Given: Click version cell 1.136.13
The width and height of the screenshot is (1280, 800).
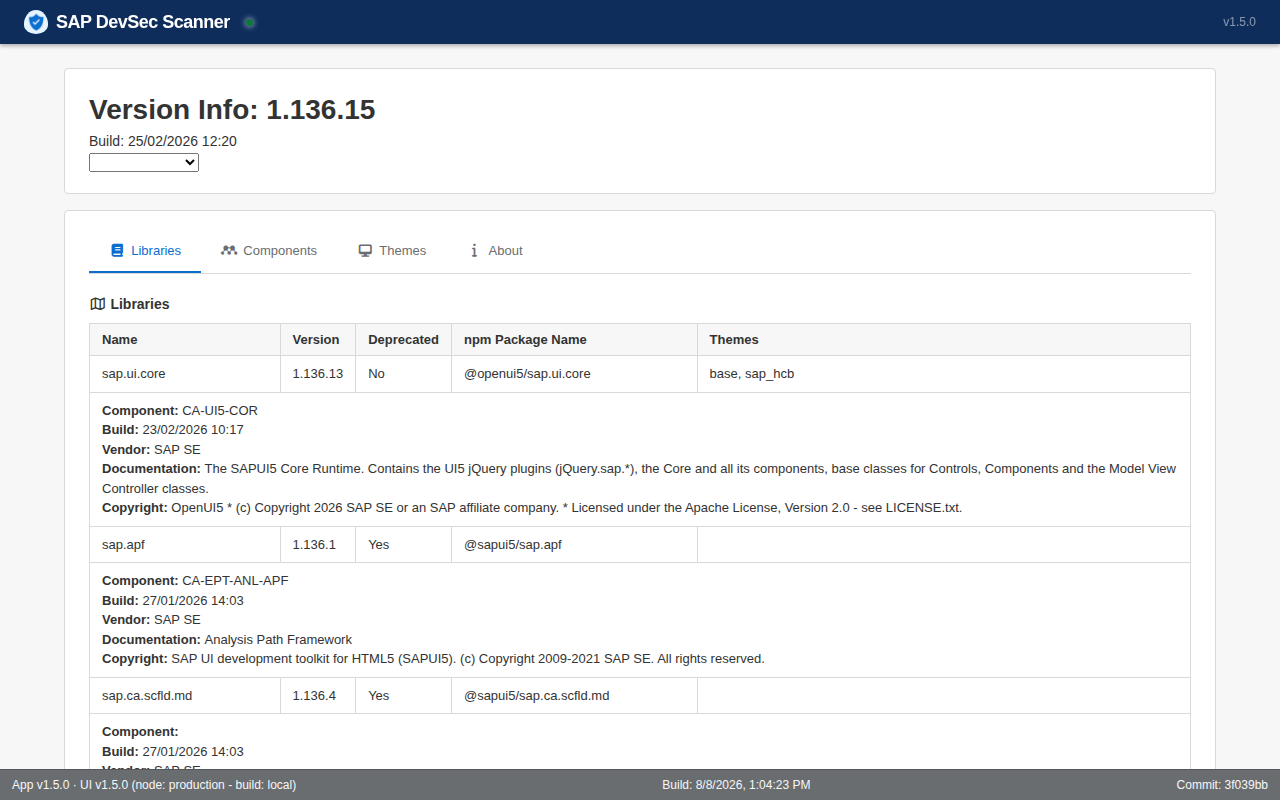Looking at the screenshot, I should pyautogui.click(x=318, y=374).
